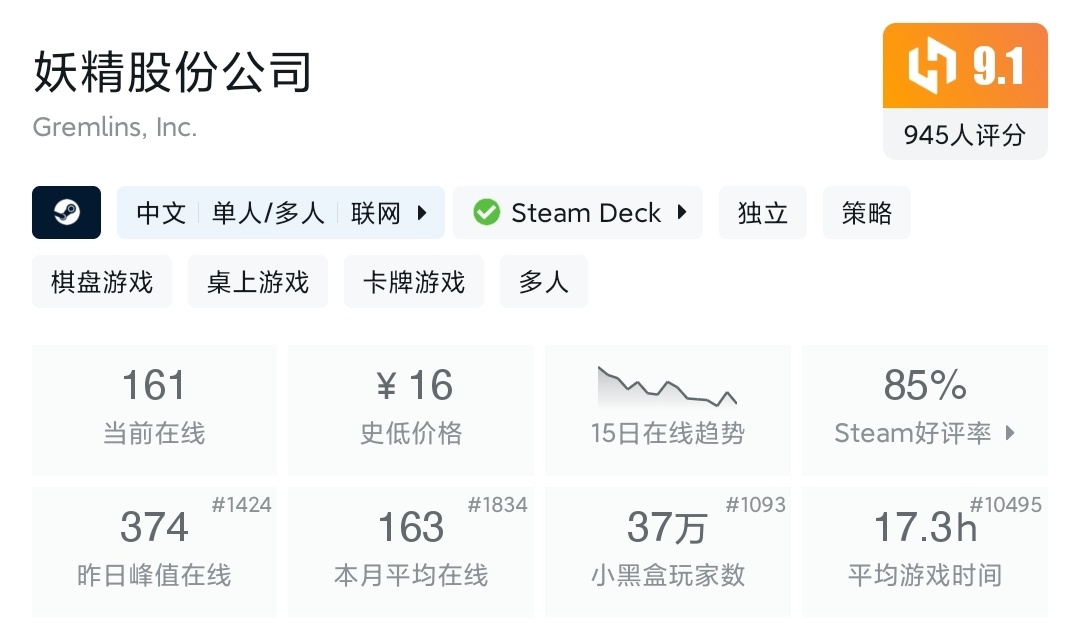Tap the 多人 tag
The height and width of the screenshot is (623, 1080).
click(x=544, y=282)
